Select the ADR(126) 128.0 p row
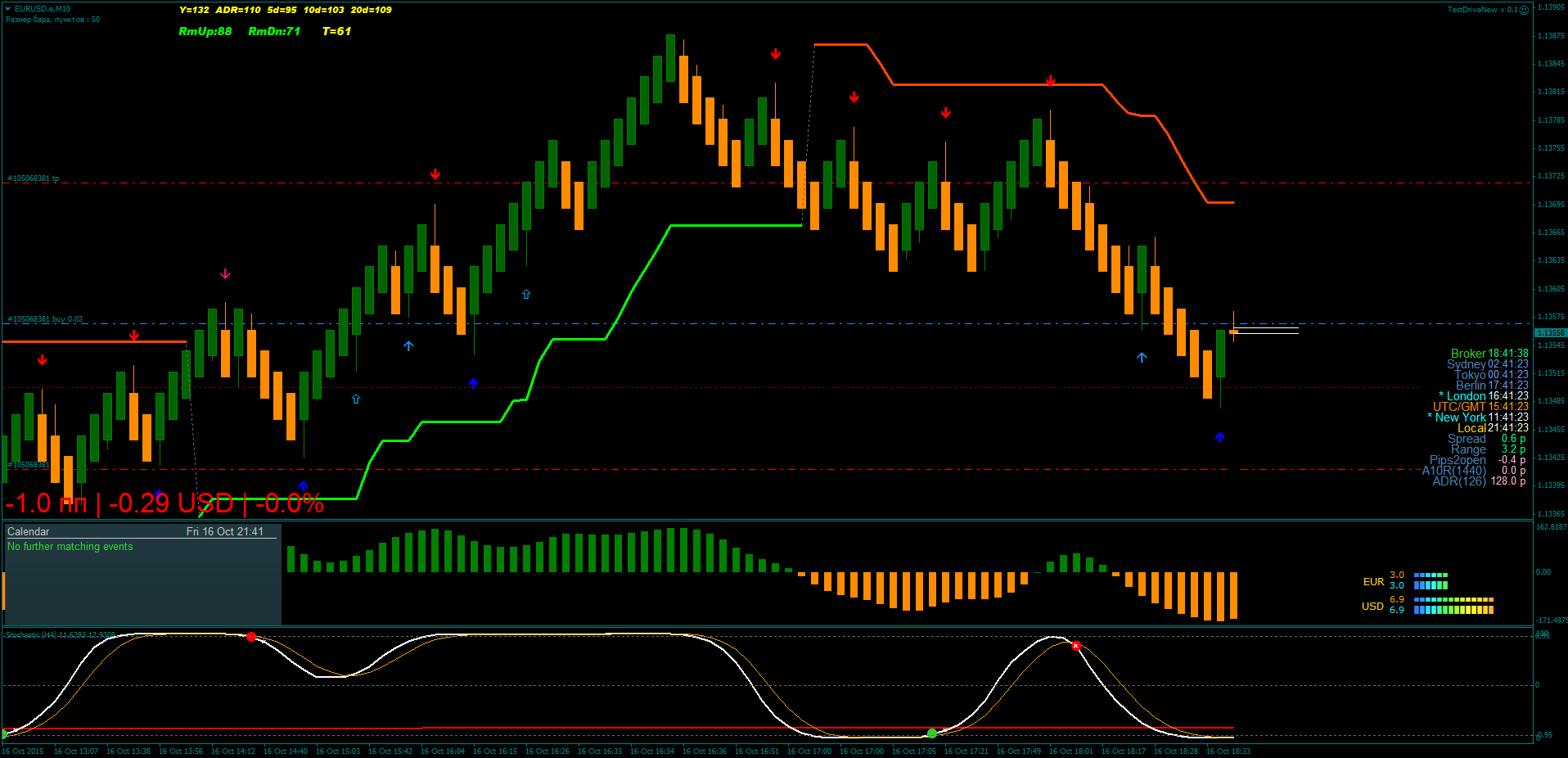This screenshot has height=758, width=1568. [1479, 481]
